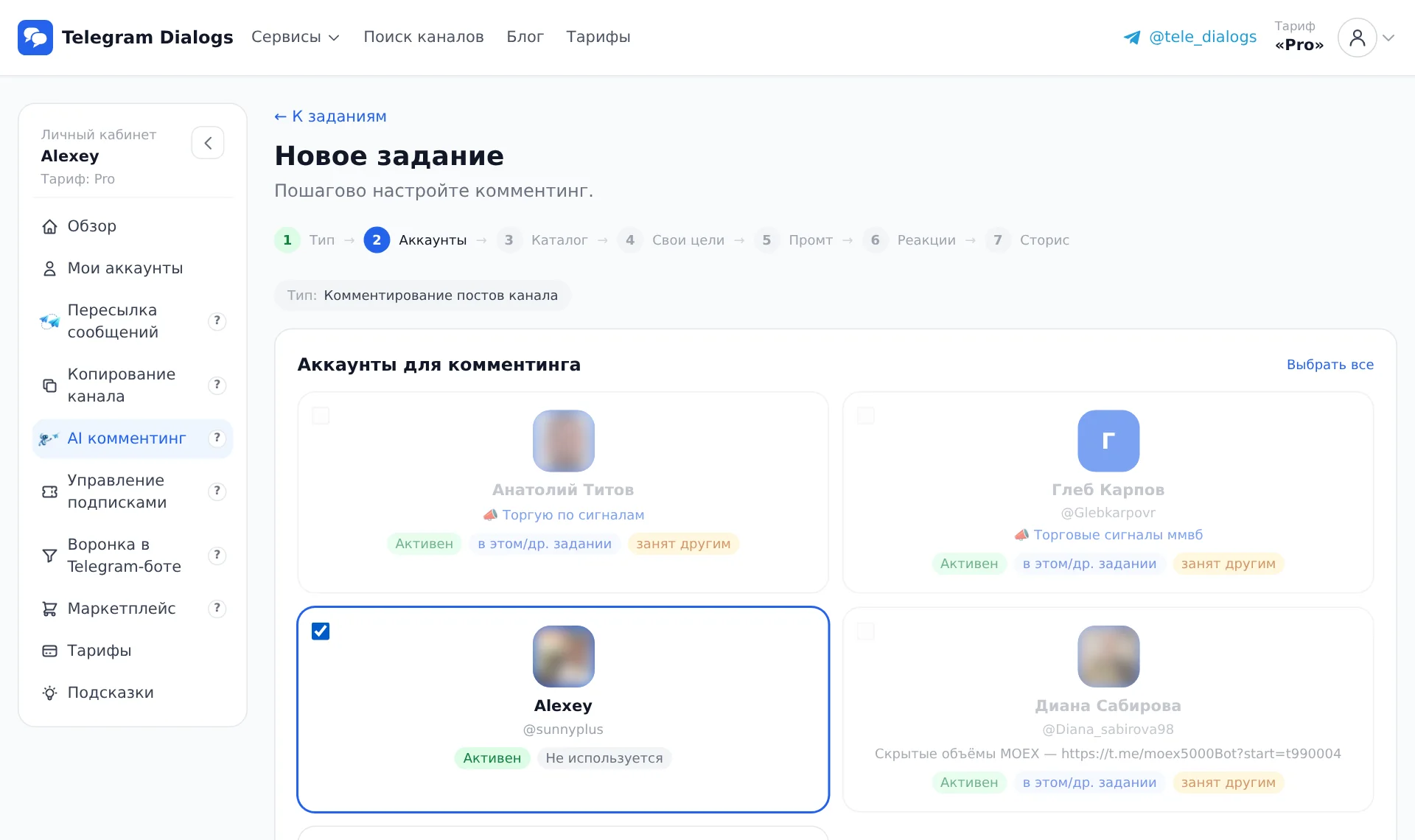1415x840 pixels.
Task: Open the Блог page
Action: click(525, 37)
